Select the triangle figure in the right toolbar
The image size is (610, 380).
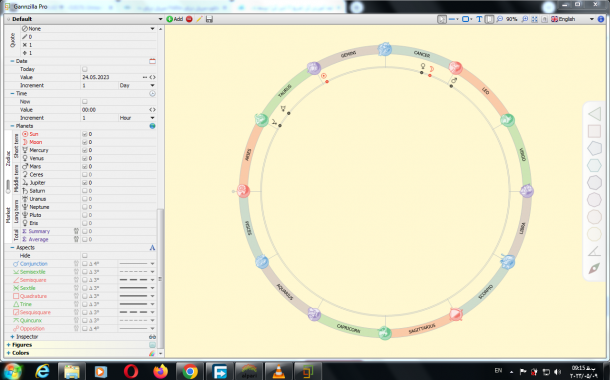click(594, 114)
